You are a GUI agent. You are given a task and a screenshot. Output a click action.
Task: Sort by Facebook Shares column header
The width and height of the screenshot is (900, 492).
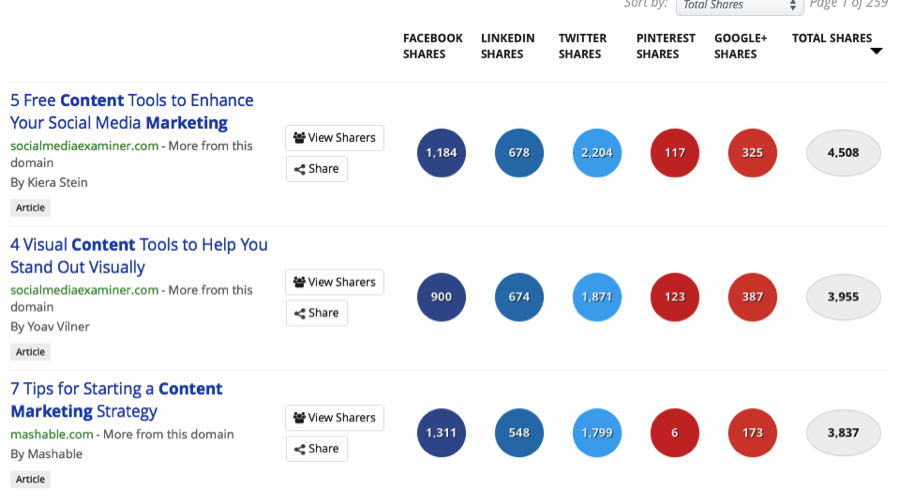[x=432, y=46]
